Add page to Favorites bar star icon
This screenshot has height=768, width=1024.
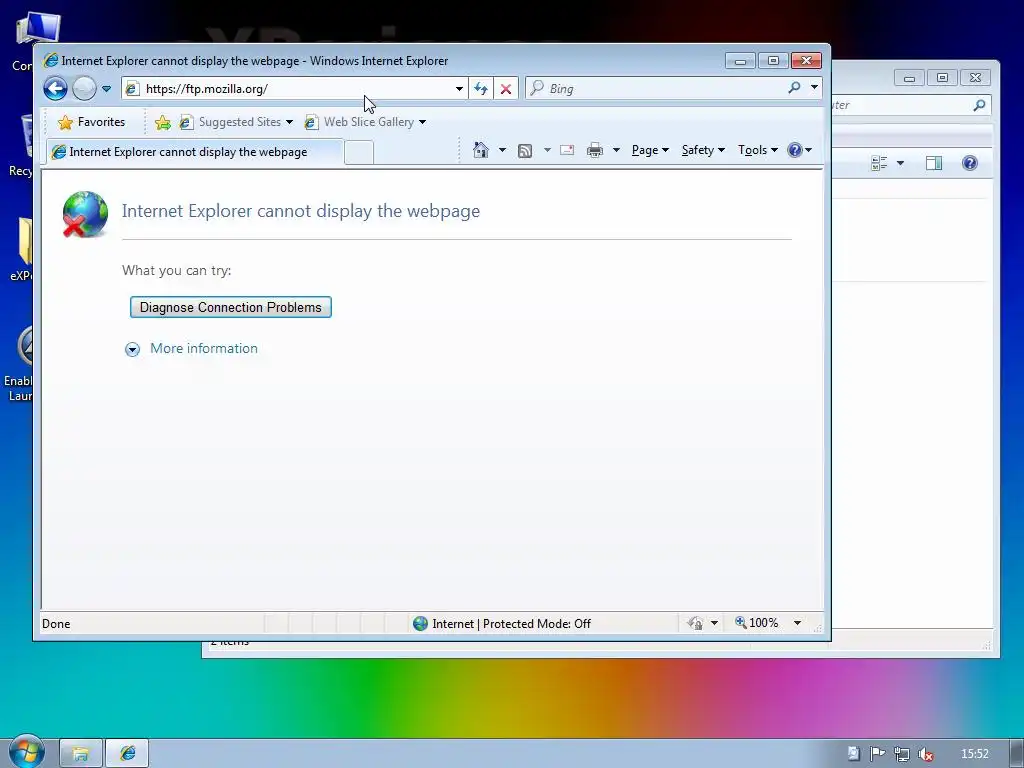(x=163, y=122)
